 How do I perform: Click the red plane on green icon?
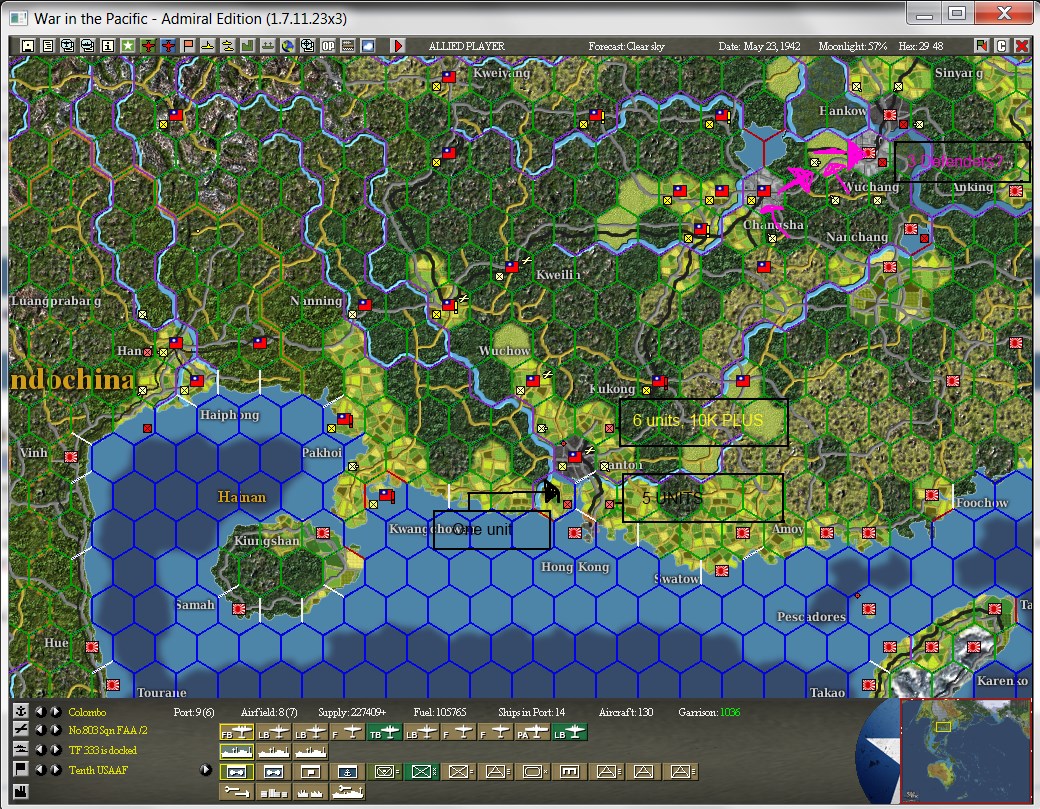pos(148,46)
